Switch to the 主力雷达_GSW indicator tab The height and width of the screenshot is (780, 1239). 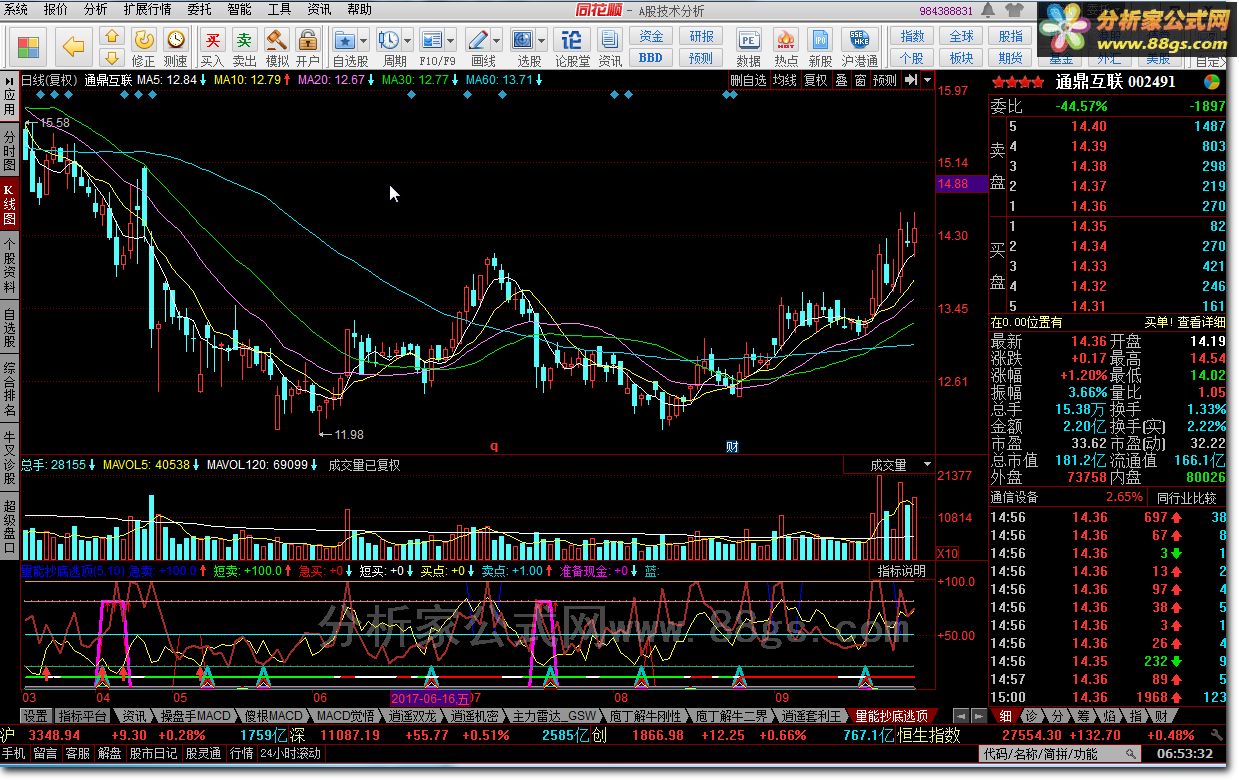(554, 716)
